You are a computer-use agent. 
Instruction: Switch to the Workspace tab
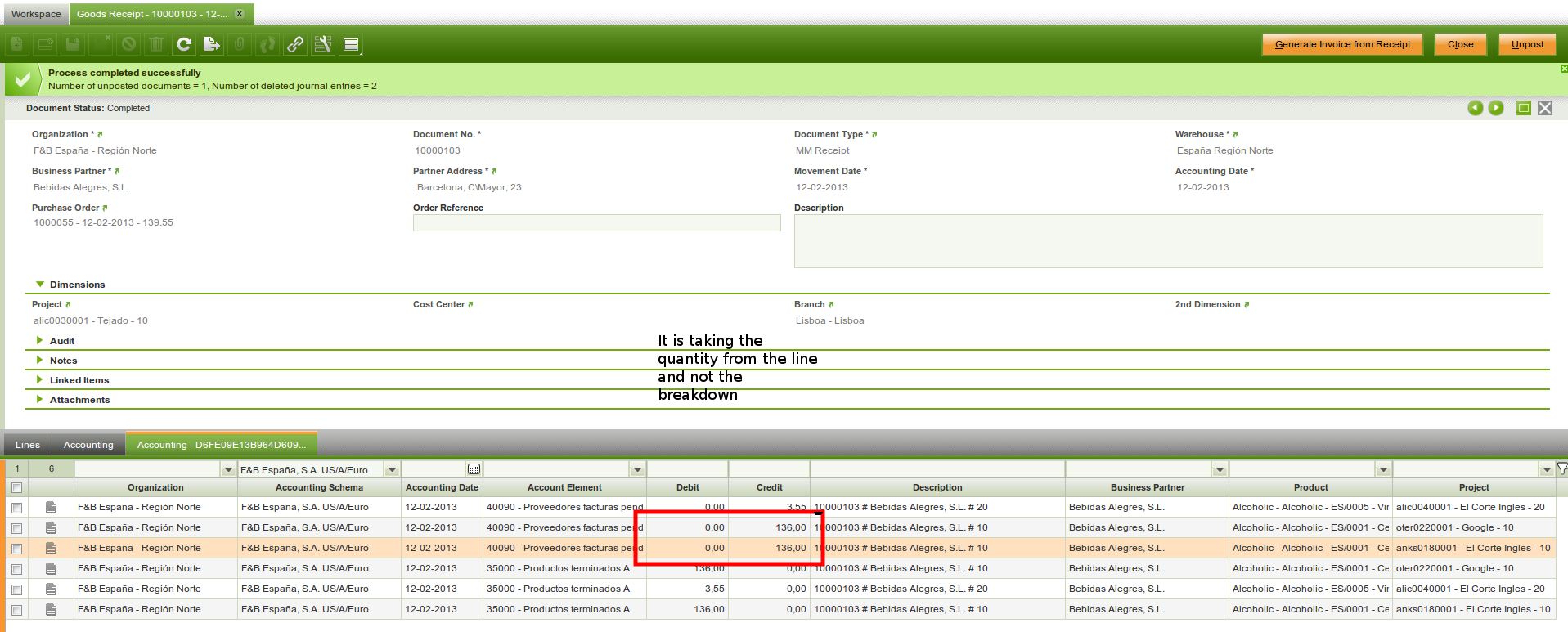[36, 14]
